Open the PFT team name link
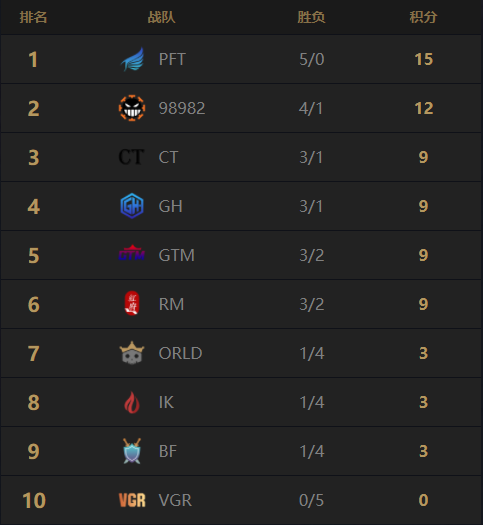The width and height of the screenshot is (483, 525). 172,59
